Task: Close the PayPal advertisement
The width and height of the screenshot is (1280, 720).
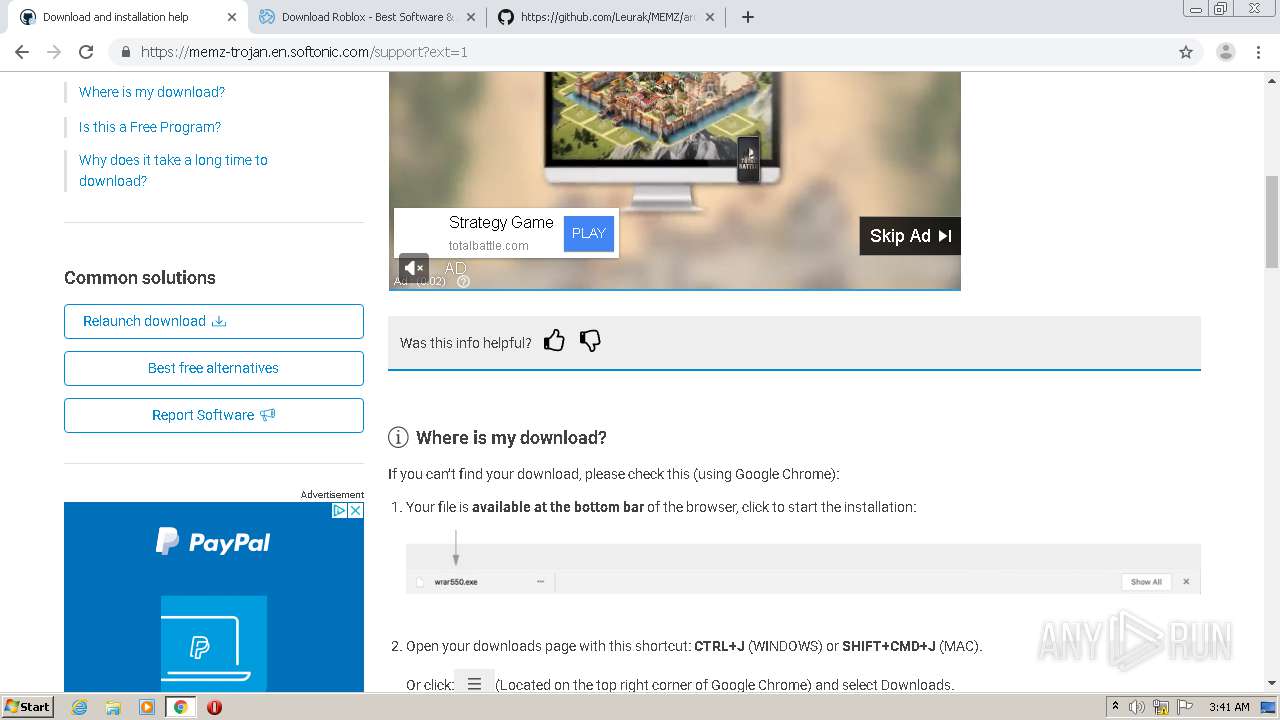Action: pyautogui.click(x=355, y=510)
